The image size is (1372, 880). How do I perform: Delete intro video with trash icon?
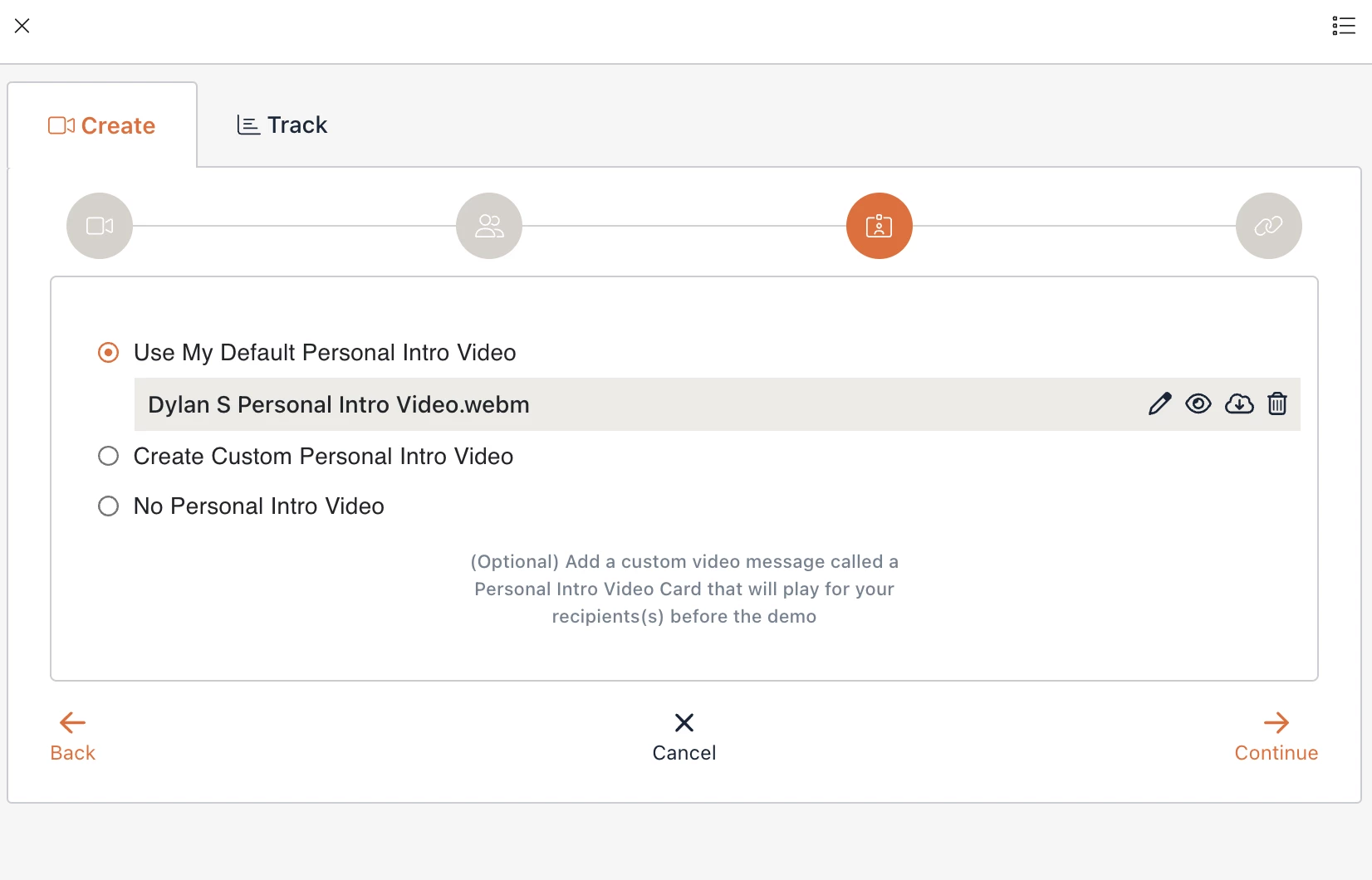(1277, 404)
